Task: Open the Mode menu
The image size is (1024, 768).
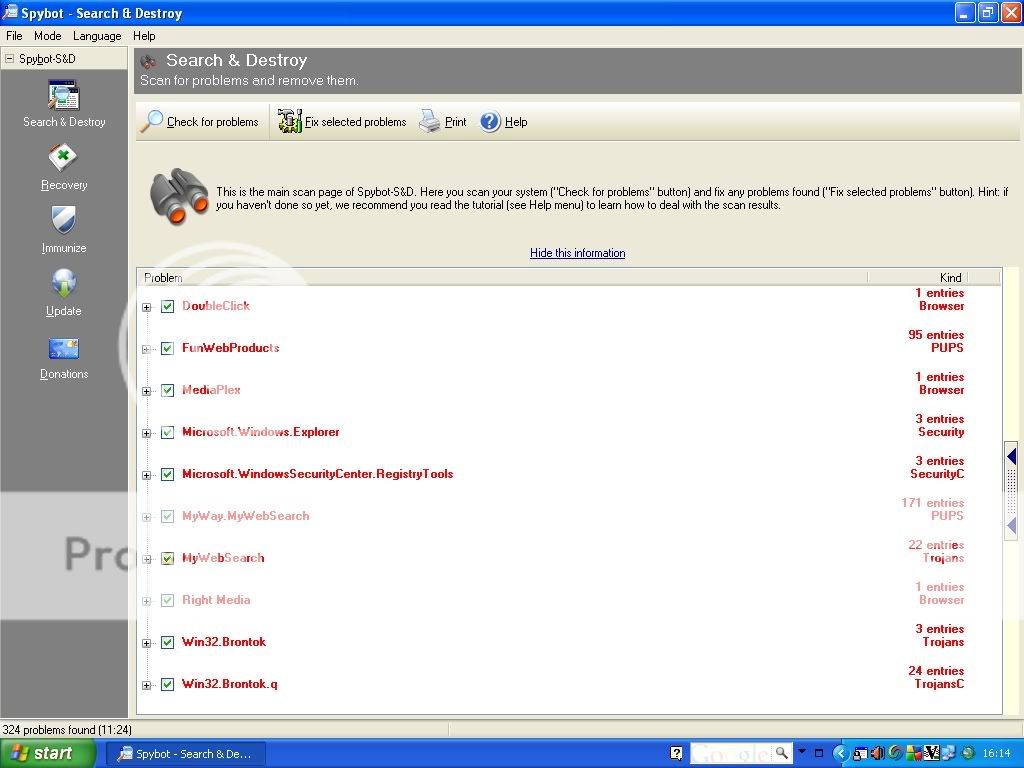Action: [48, 36]
